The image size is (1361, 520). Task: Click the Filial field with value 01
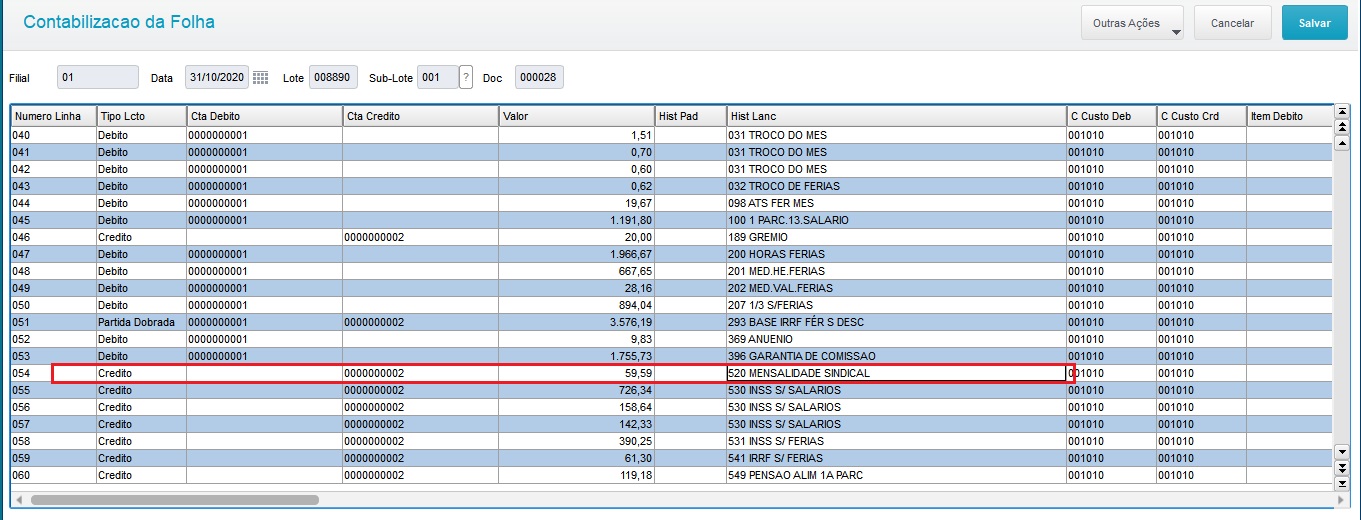(x=98, y=77)
